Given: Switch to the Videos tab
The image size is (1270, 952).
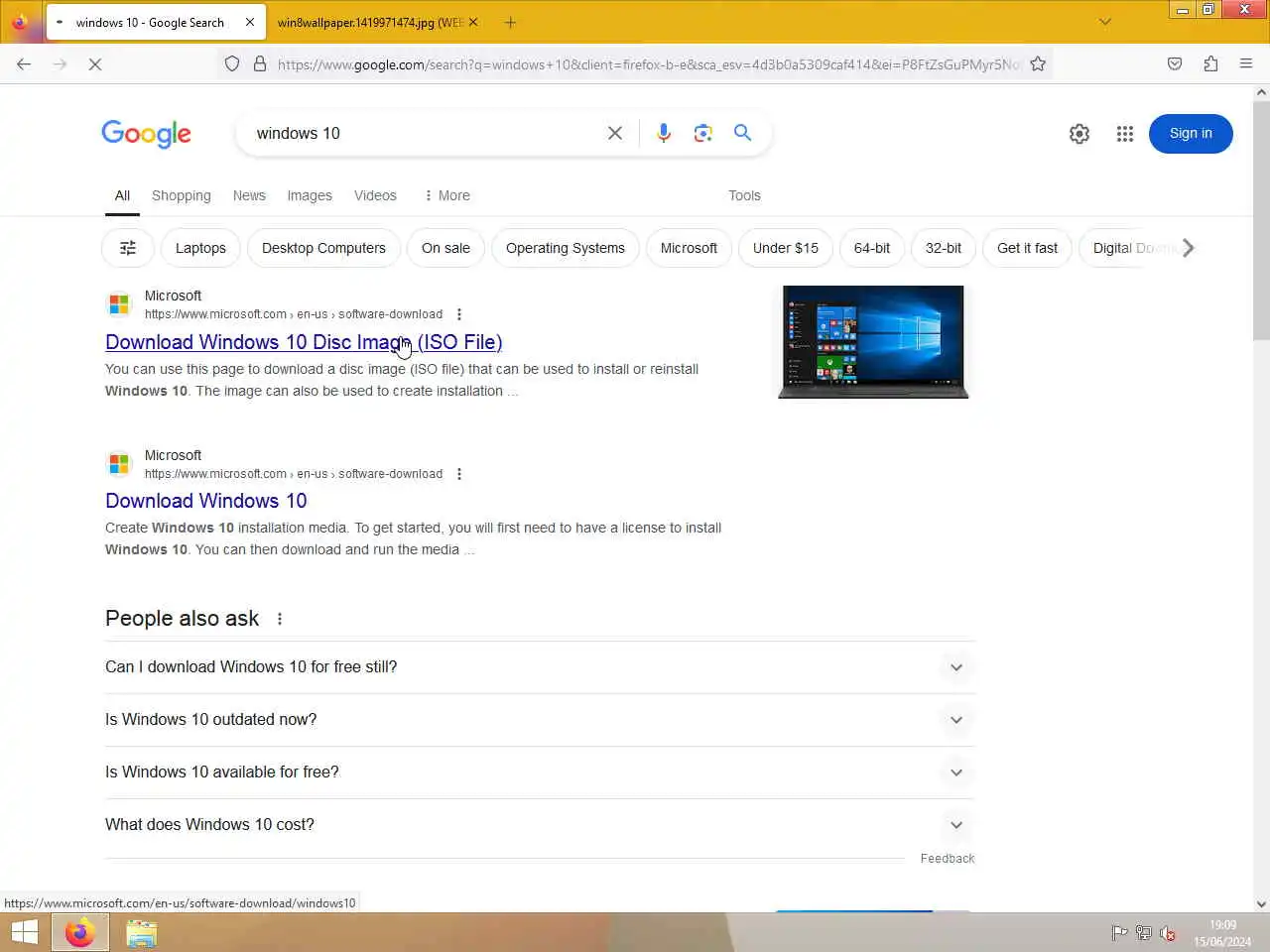Looking at the screenshot, I should point(375,195).
